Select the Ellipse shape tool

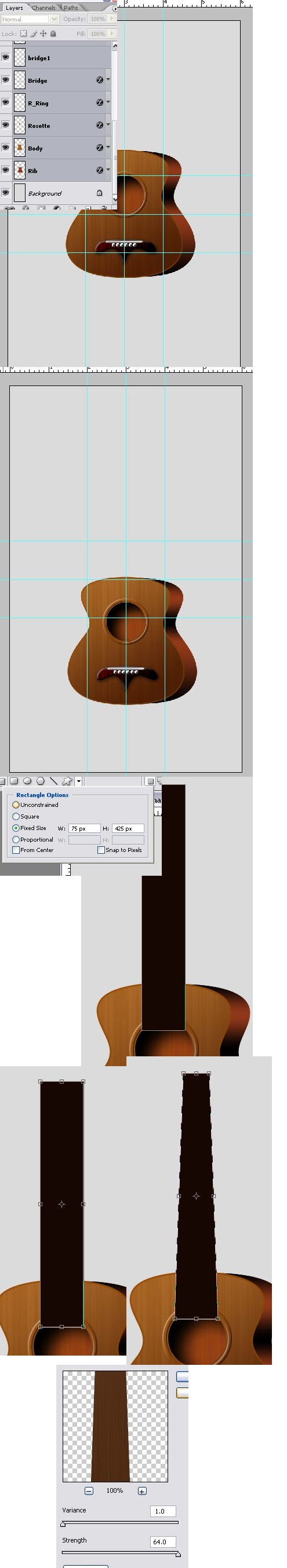27,781
